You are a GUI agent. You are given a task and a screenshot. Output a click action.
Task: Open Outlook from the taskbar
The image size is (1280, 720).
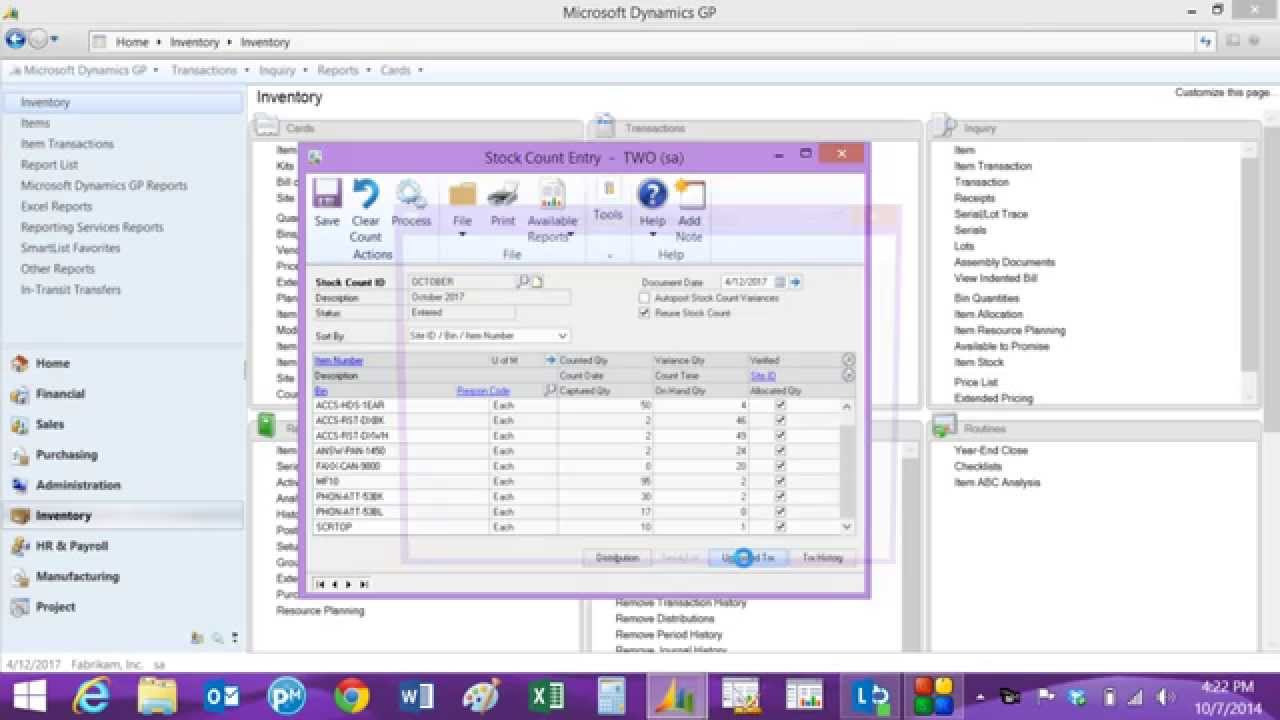click(x=222, y=696)
